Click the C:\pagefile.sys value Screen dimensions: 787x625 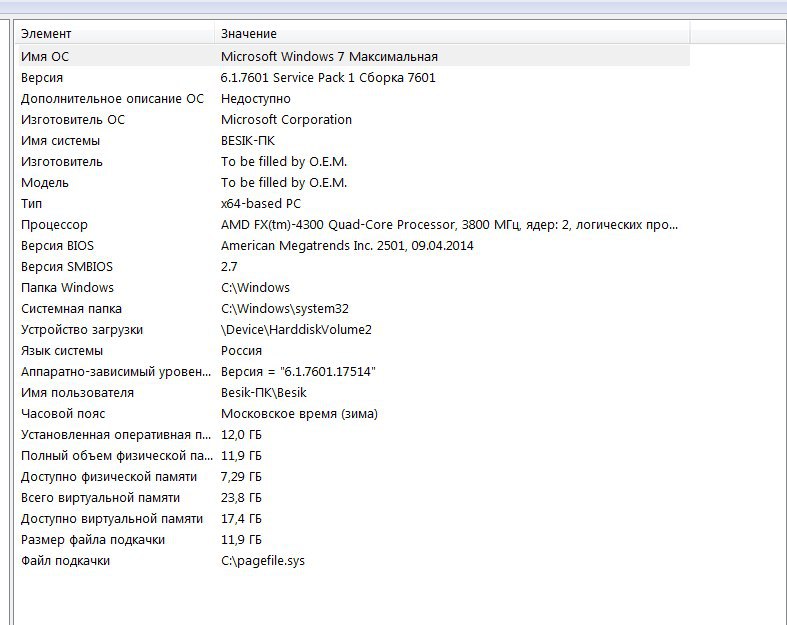tap(263, 561)
